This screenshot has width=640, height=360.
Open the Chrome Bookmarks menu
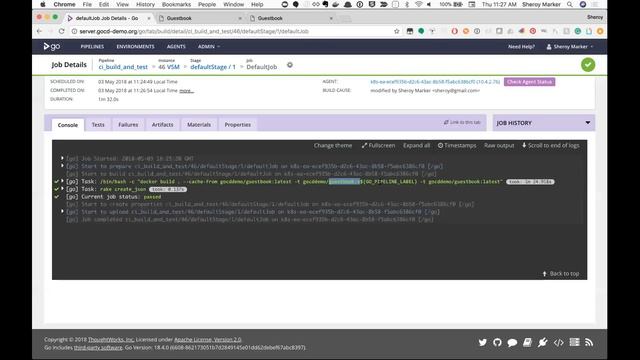(176, 4)
